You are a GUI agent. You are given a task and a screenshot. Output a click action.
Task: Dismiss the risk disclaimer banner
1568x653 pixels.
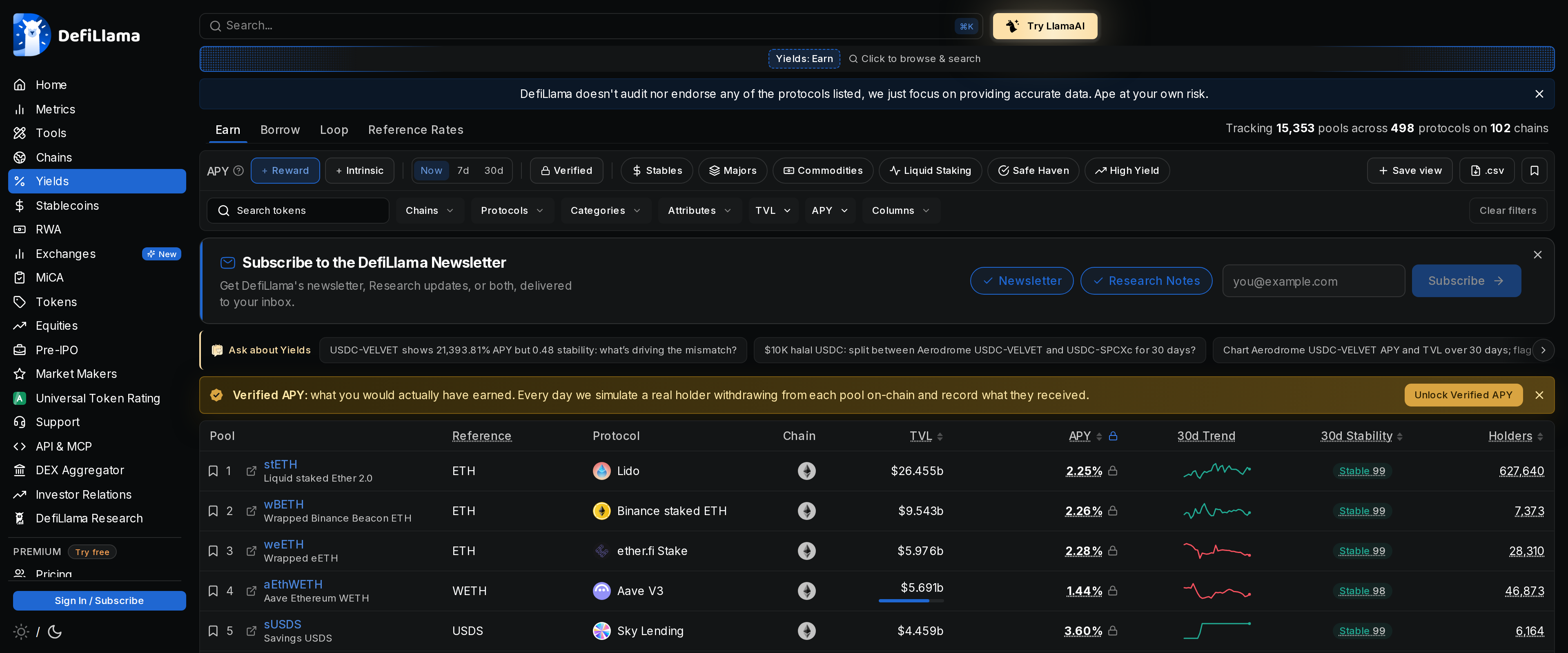coord(1539,94)
